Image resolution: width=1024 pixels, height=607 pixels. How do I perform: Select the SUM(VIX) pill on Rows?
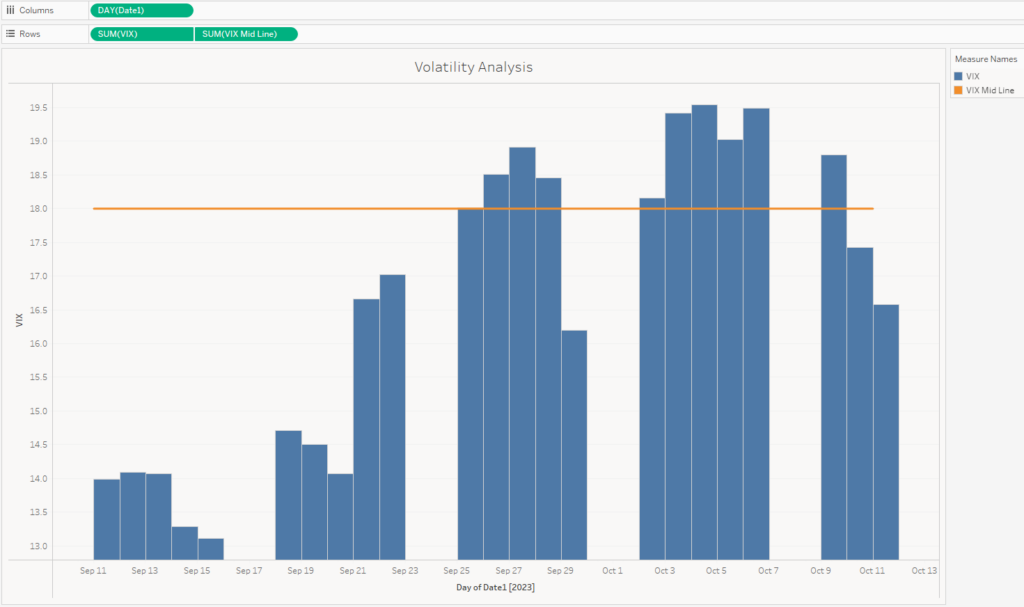point(140,33)
